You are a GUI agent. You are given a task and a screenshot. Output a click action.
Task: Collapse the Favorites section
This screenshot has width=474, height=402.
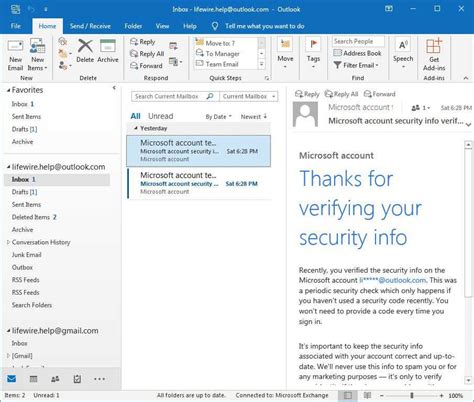8,90
